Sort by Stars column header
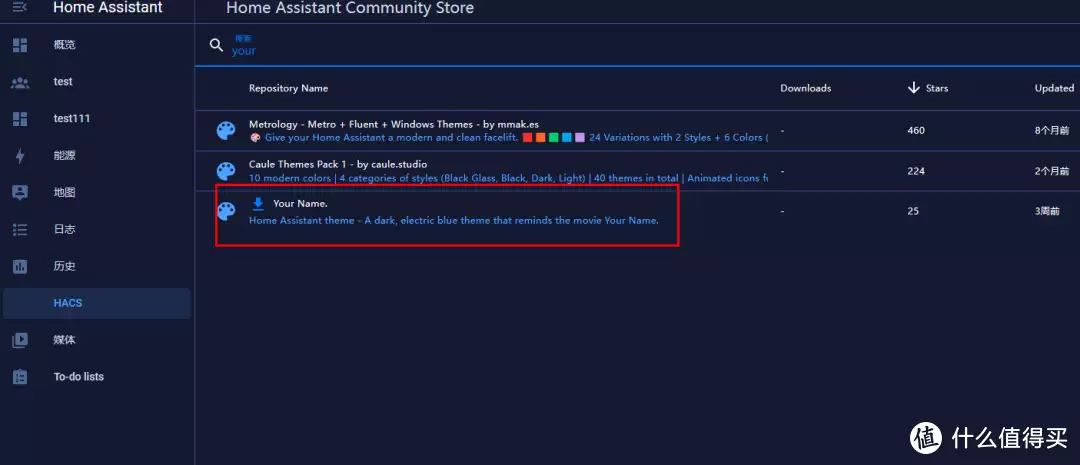The width and height of the screenshot is (1080, 465). (x=937, y=89)
